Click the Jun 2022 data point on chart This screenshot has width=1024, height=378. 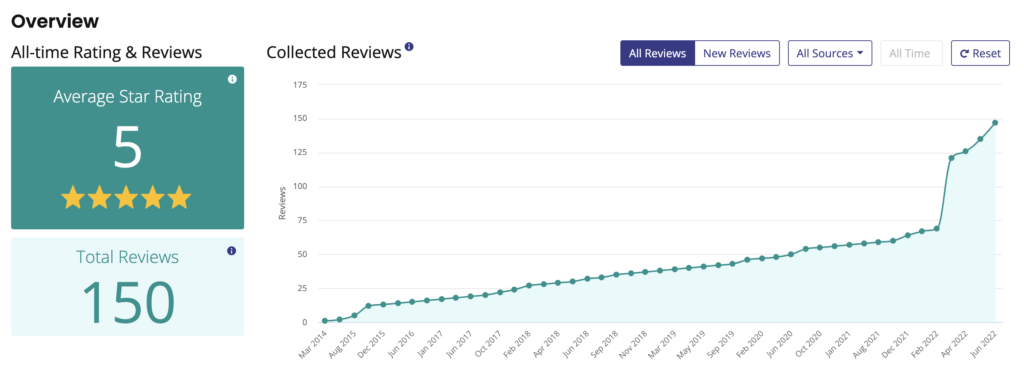coord(995,123)
